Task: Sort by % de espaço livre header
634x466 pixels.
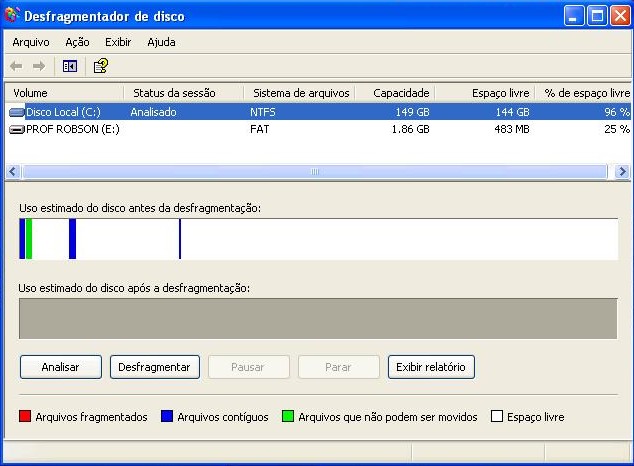Action: pos(583,93)
